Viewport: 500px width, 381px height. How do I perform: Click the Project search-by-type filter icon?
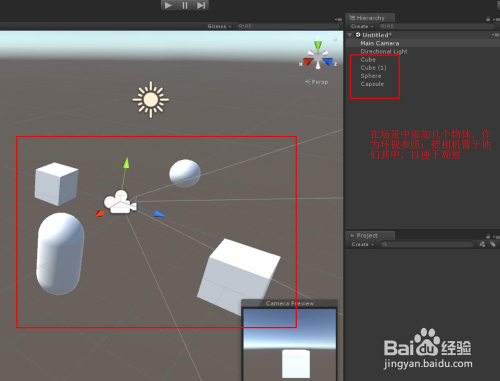click(482, 244)
